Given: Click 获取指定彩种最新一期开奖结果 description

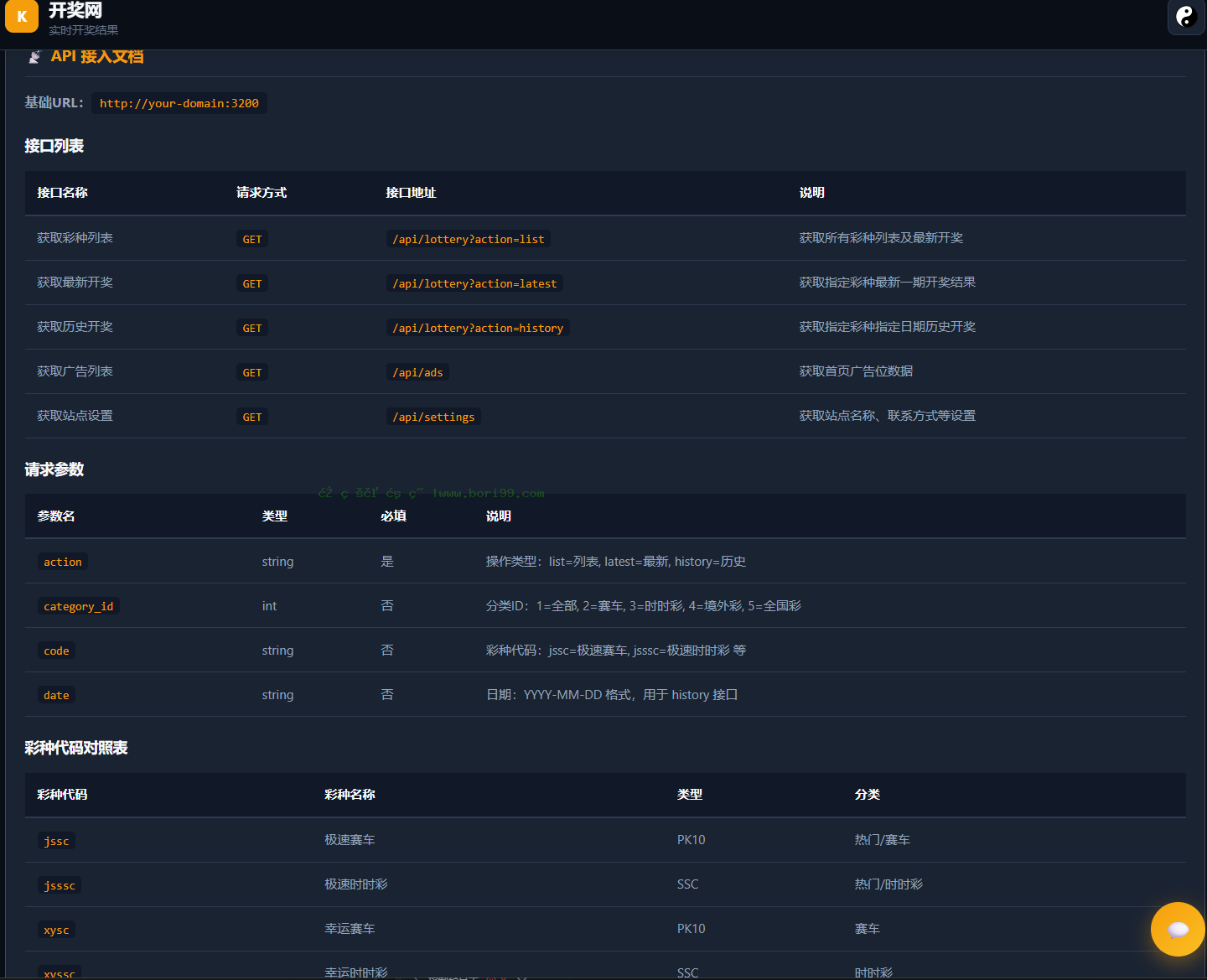Looking at the screenshot, I should [887, 283].
